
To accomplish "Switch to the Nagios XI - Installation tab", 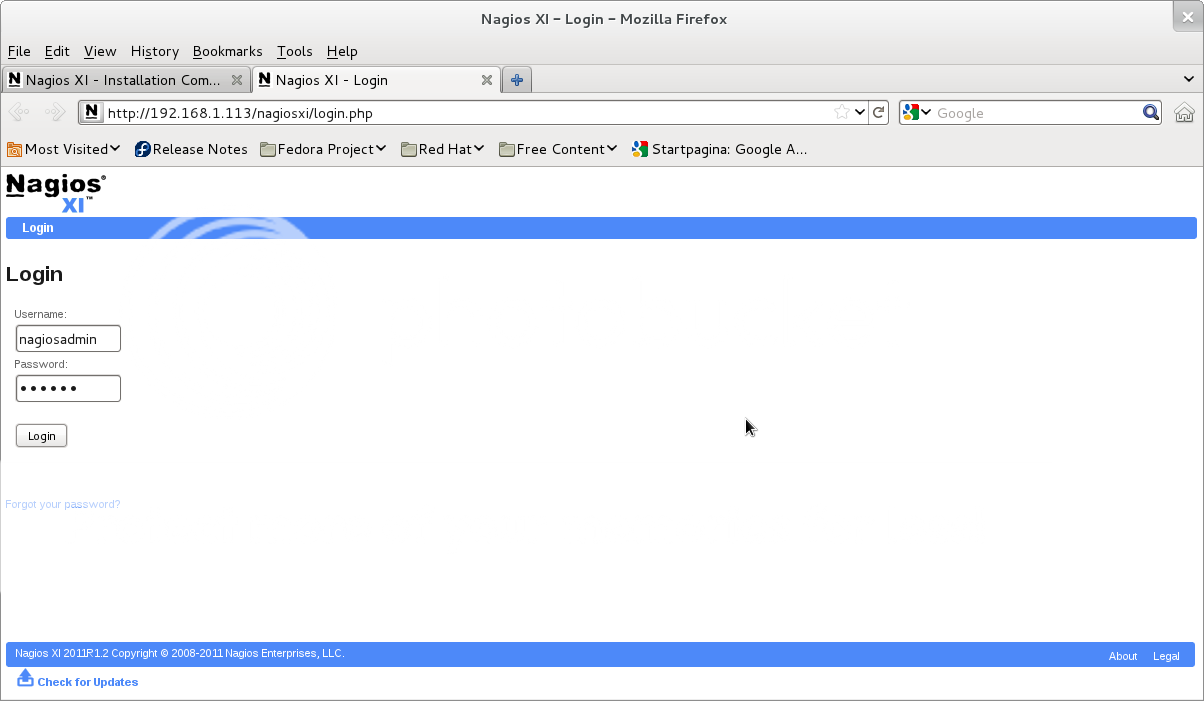I will point(126,80).
